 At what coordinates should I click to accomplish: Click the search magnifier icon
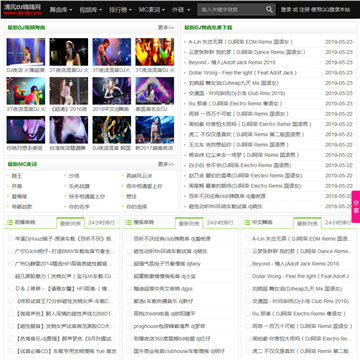coord(269,10)
